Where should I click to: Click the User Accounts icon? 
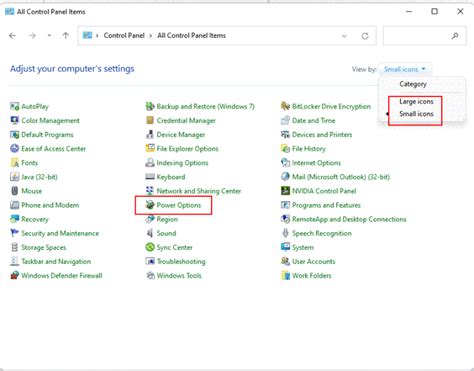[285, 261]
